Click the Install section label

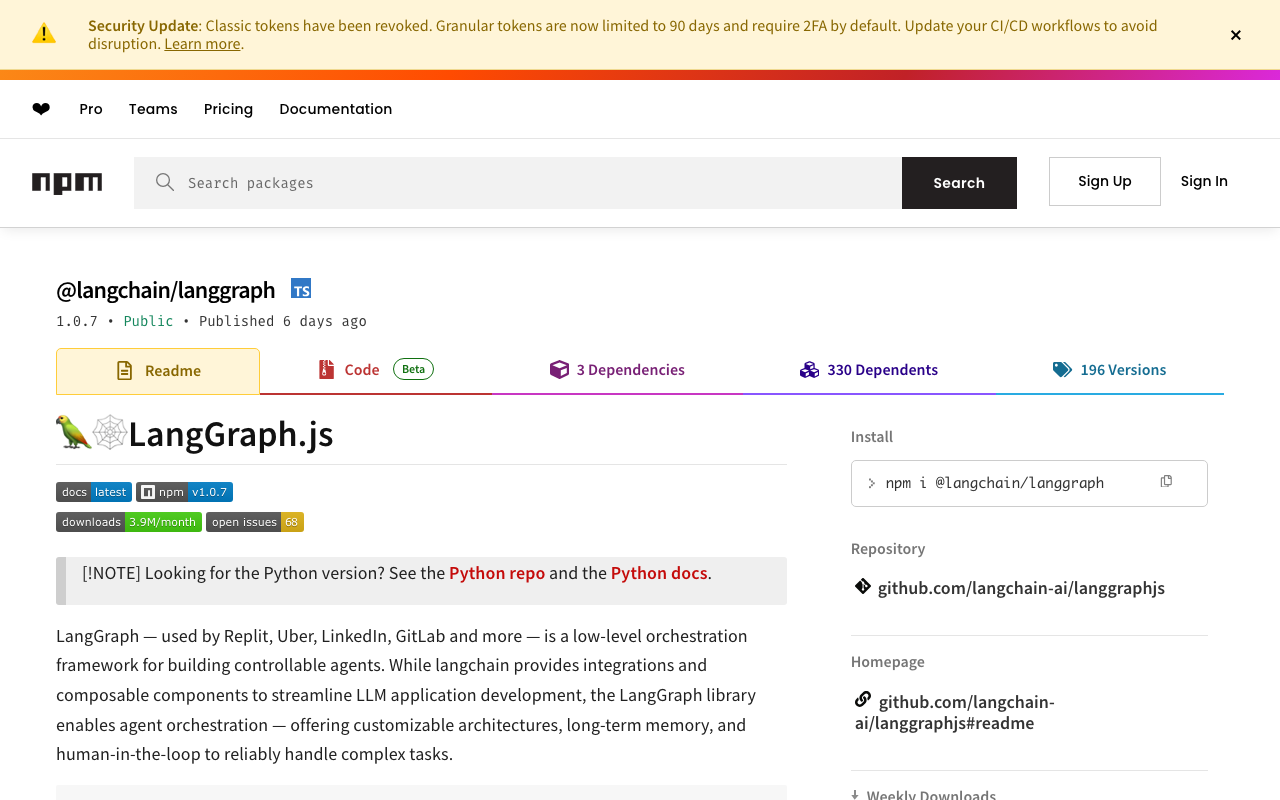pyautogui.click(x=872, y=437)
